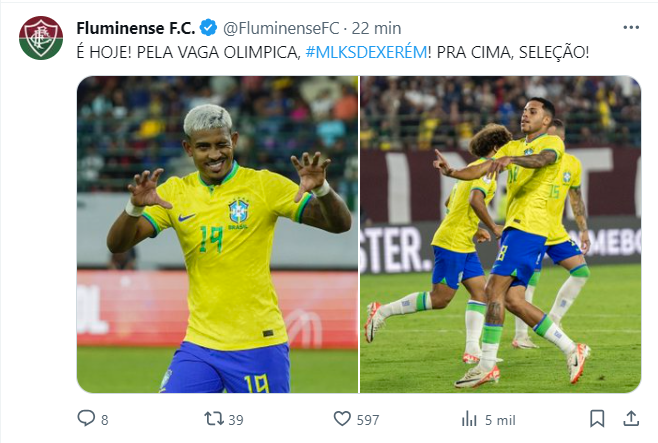
Task: Like the tweet with the heart icon
Action: point(342,419)
